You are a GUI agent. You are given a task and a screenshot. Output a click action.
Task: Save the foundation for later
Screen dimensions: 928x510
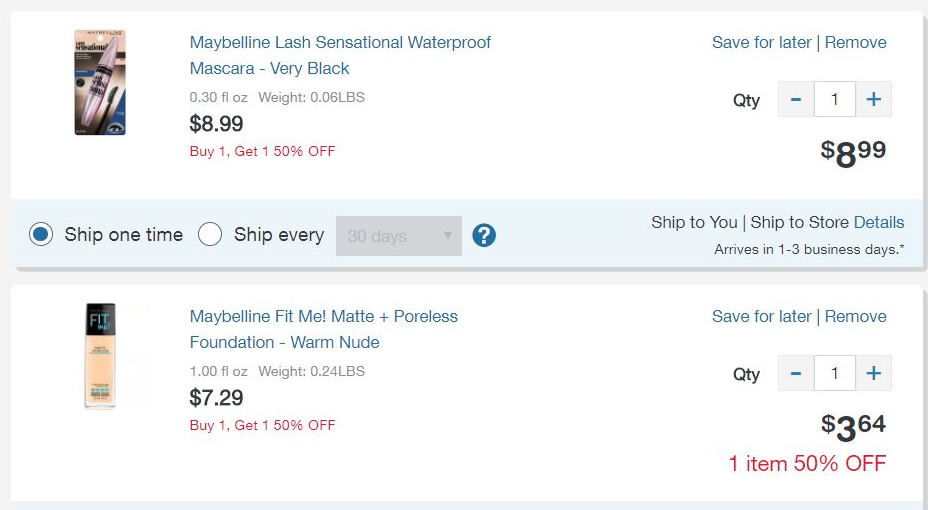(761, 316)
